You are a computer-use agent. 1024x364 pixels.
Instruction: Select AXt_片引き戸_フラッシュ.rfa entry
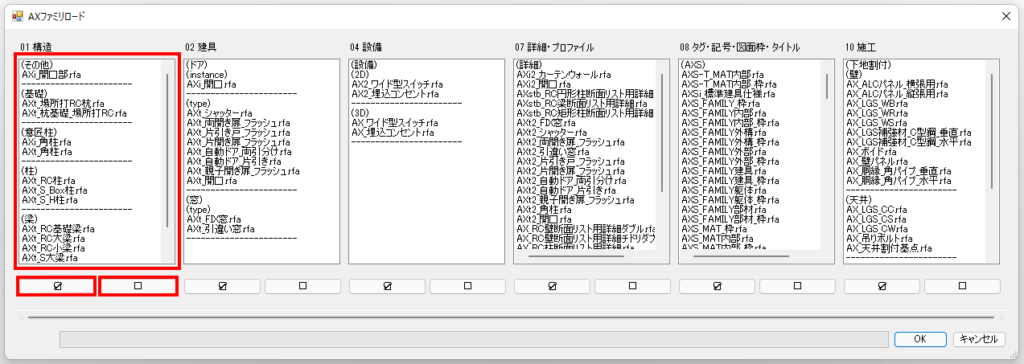[238, 132]
